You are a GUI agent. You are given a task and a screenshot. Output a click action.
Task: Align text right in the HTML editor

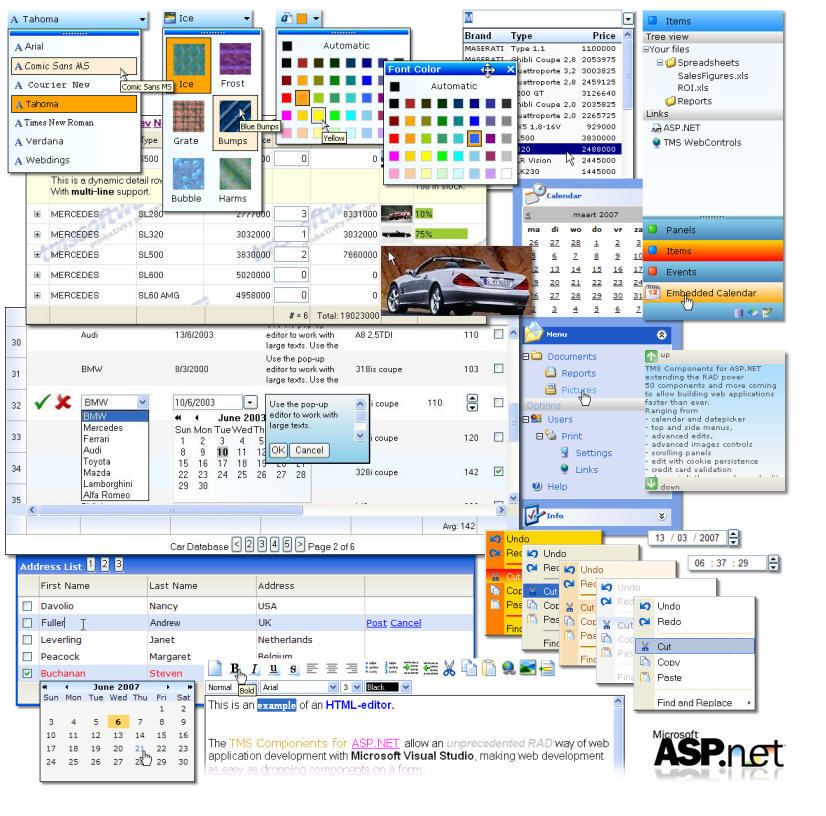click(351, 668)
